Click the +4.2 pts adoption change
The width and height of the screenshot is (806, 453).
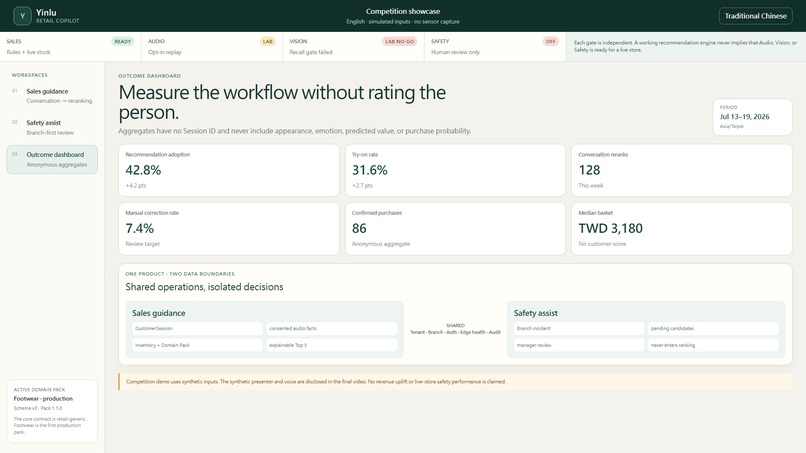coord(136,186)
